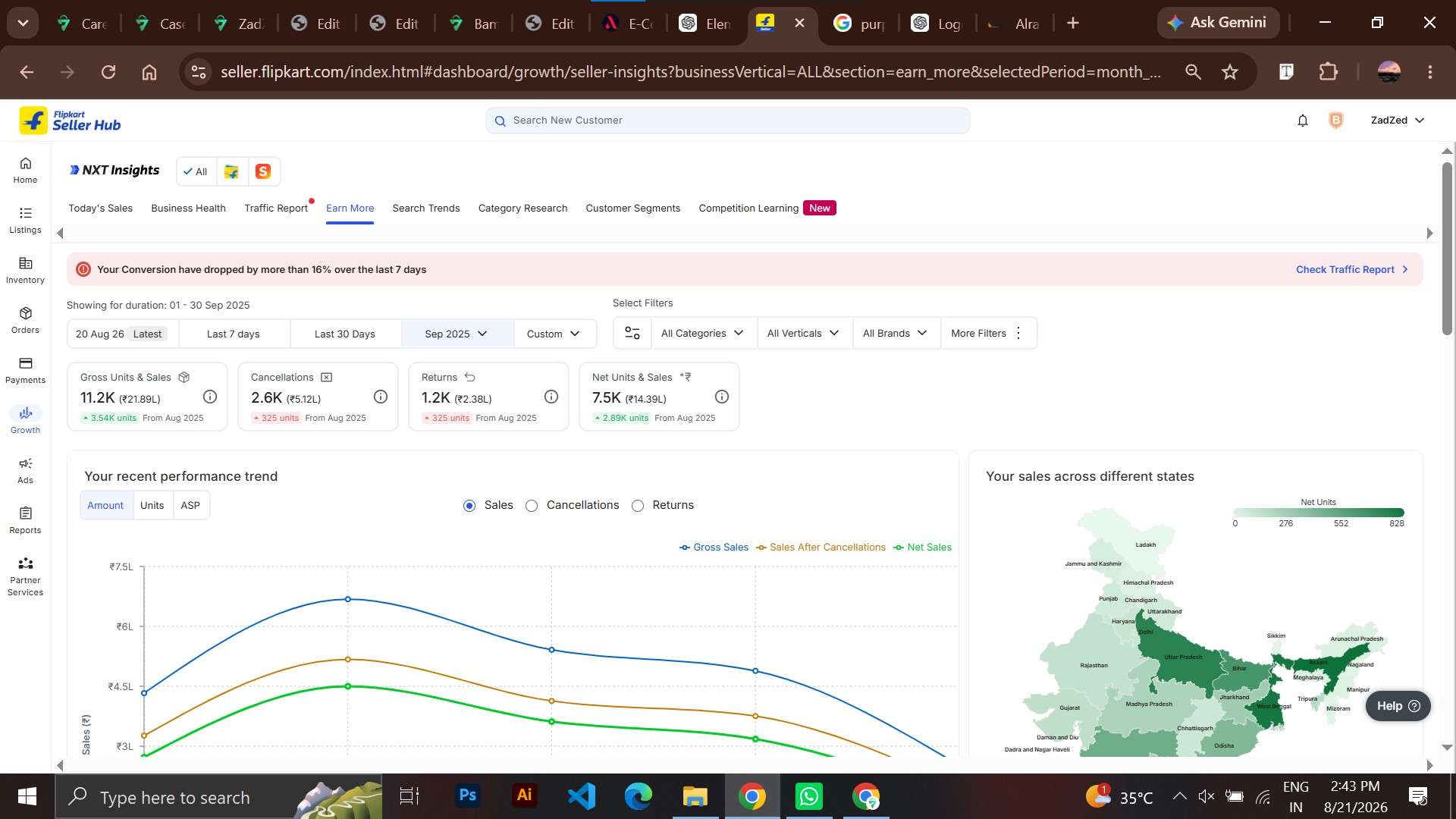Bookmark this page with the star icon
1456x819 pixels.
click(1230, 72)
